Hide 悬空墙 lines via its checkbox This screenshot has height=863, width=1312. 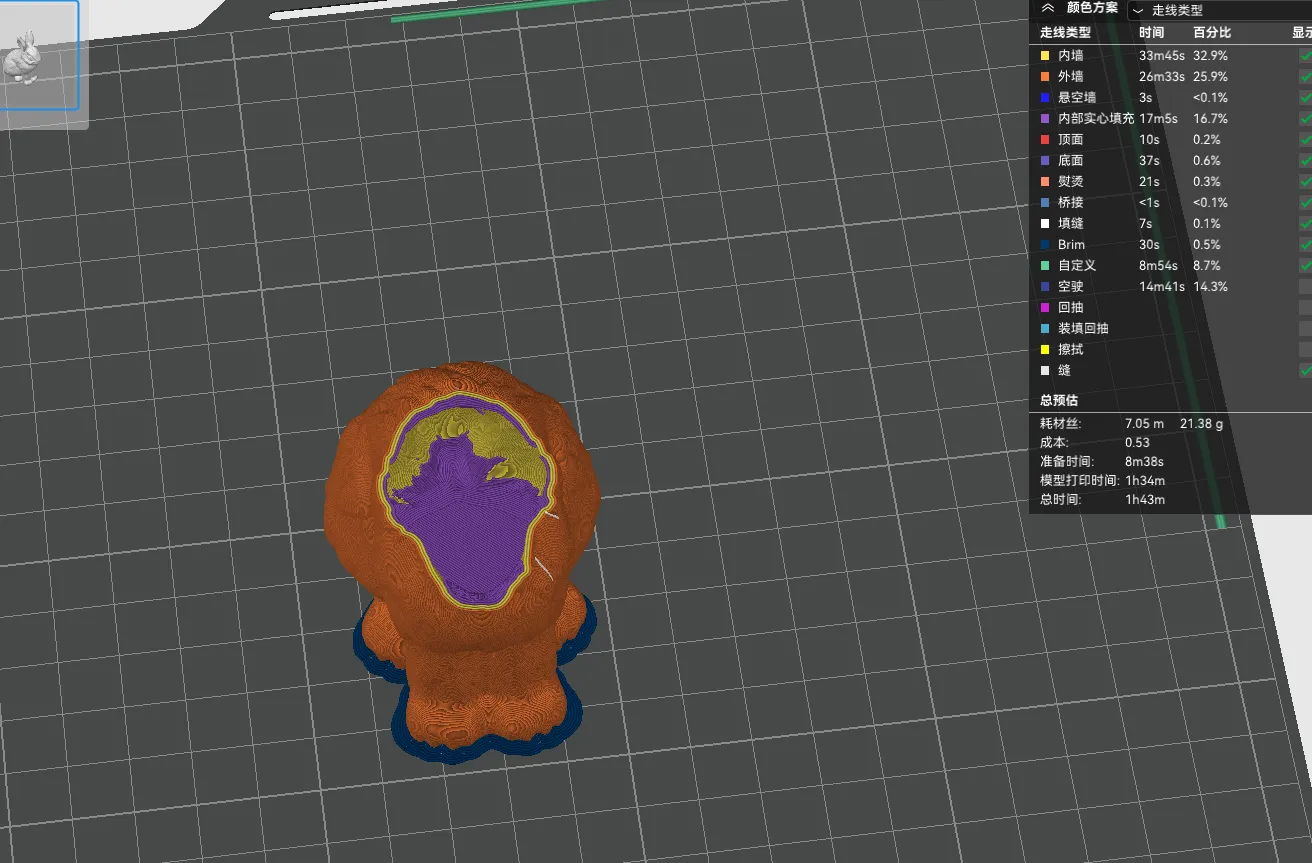click(1306, 98)
